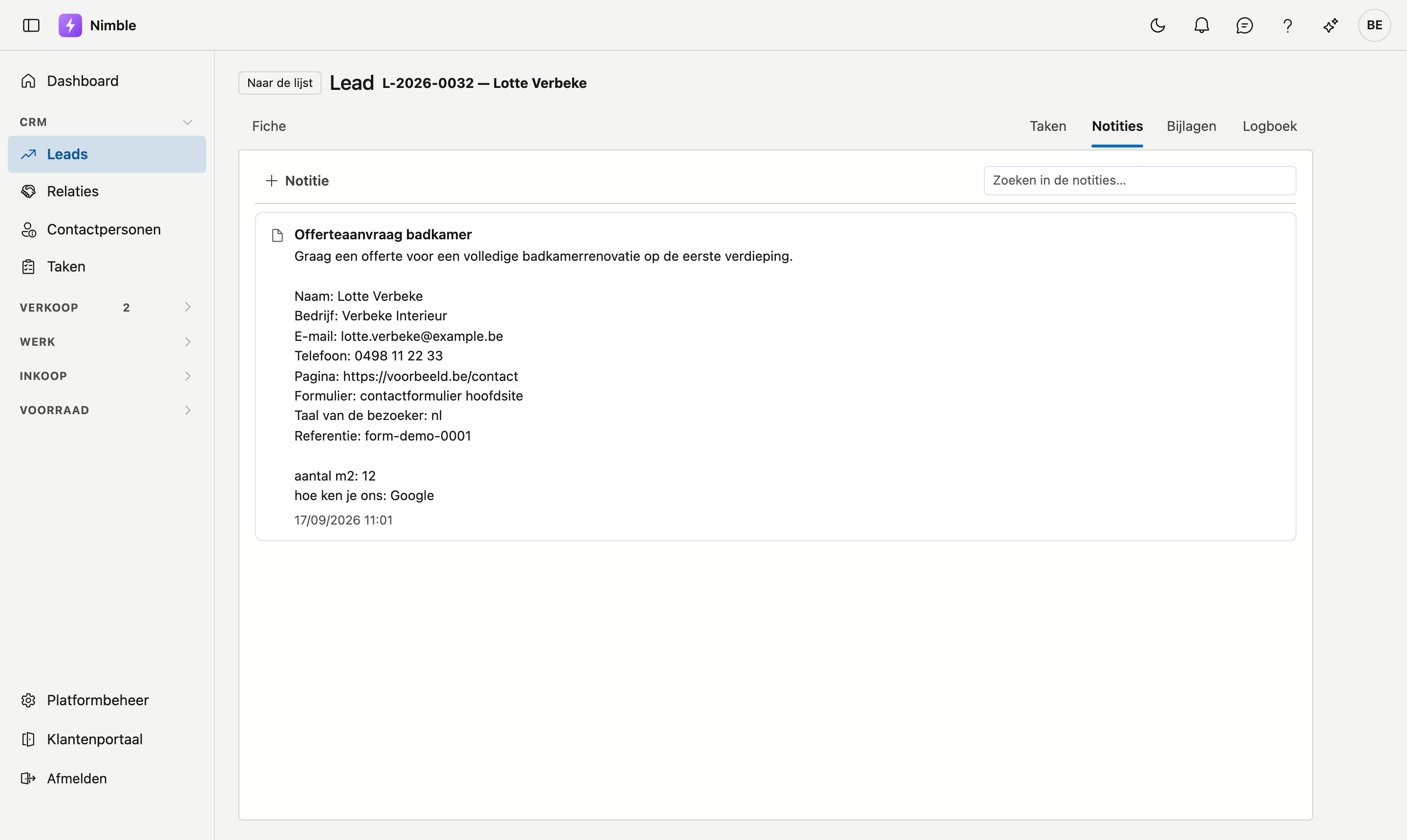Select the Notities tab

(1117, 126)
